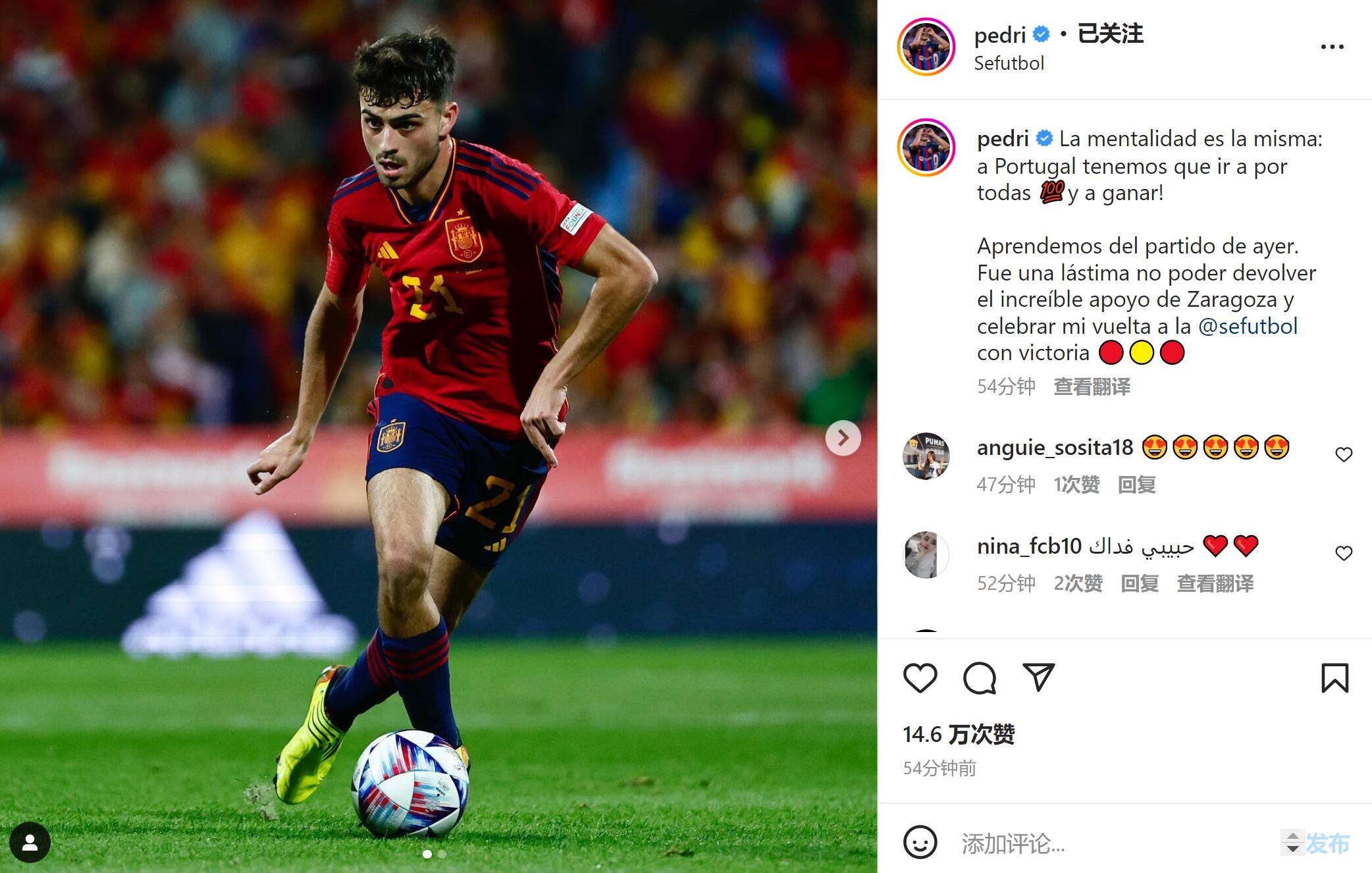
Task: View the 14.6 万次赞 likes list
Action: [959, 734]
